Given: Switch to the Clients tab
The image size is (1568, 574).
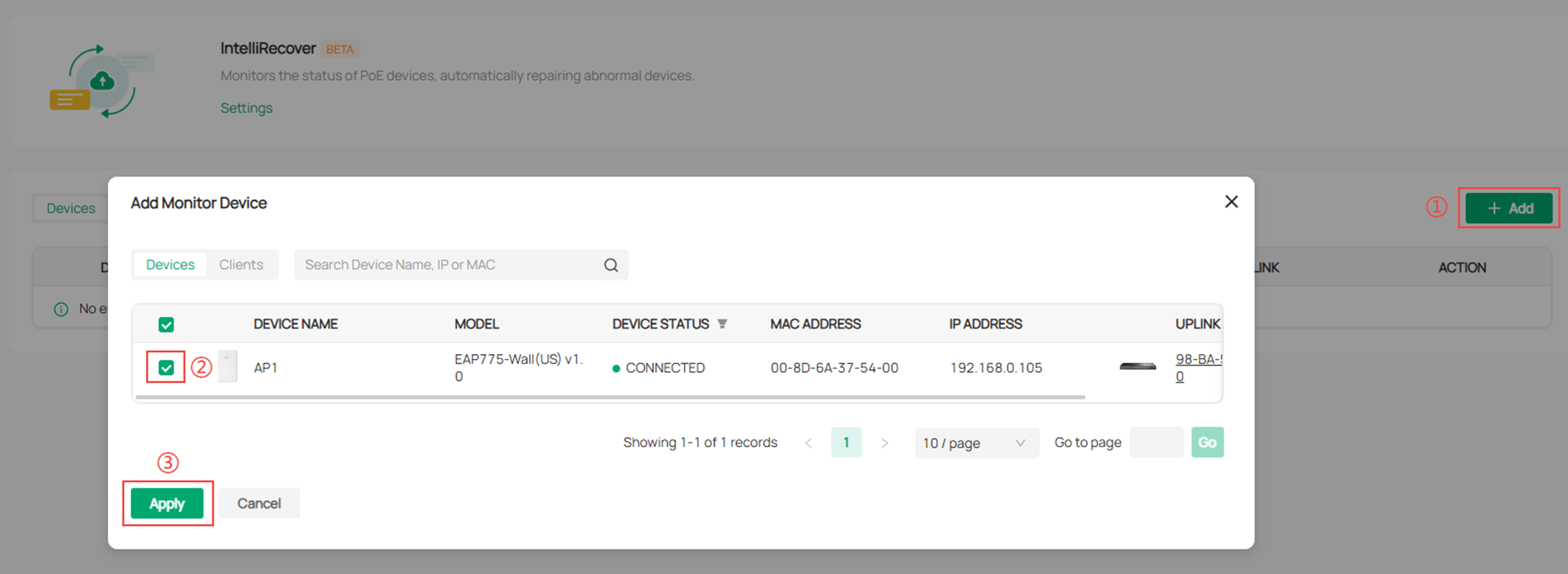Looking at the screenshot, I should [241, 265].
